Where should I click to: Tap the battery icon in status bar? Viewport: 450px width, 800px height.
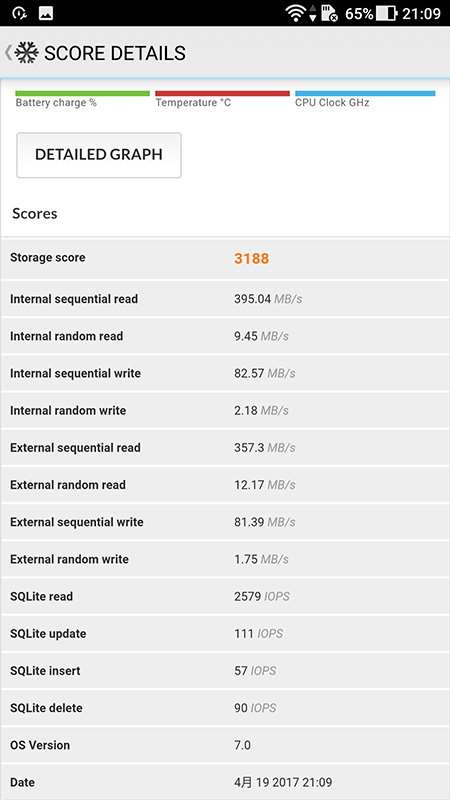coord(387,14)
